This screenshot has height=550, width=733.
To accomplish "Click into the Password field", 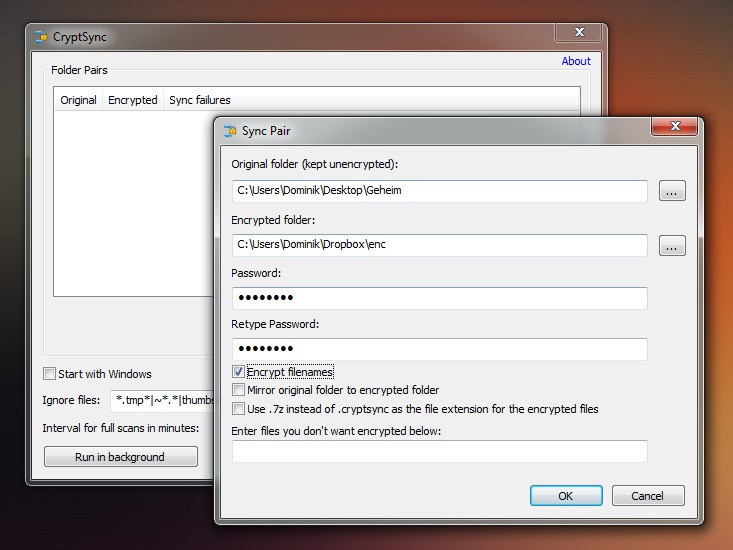I will pyautogui.click(x=439, y=298).
